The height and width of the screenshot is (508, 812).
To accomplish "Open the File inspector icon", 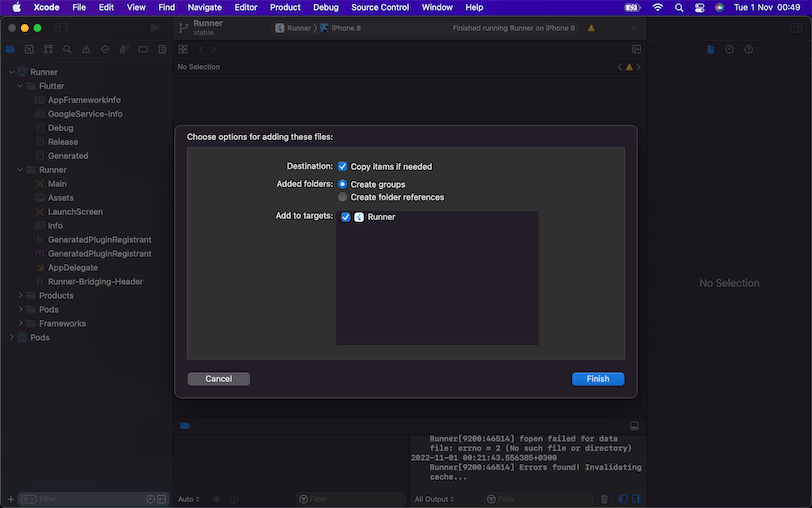I will [x=710, y=49].
